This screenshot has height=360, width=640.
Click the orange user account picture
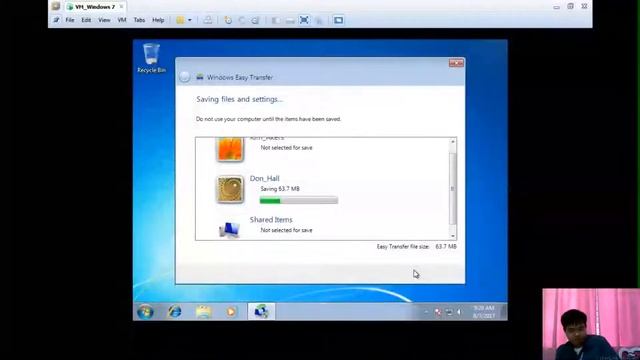tap(230, 149)
